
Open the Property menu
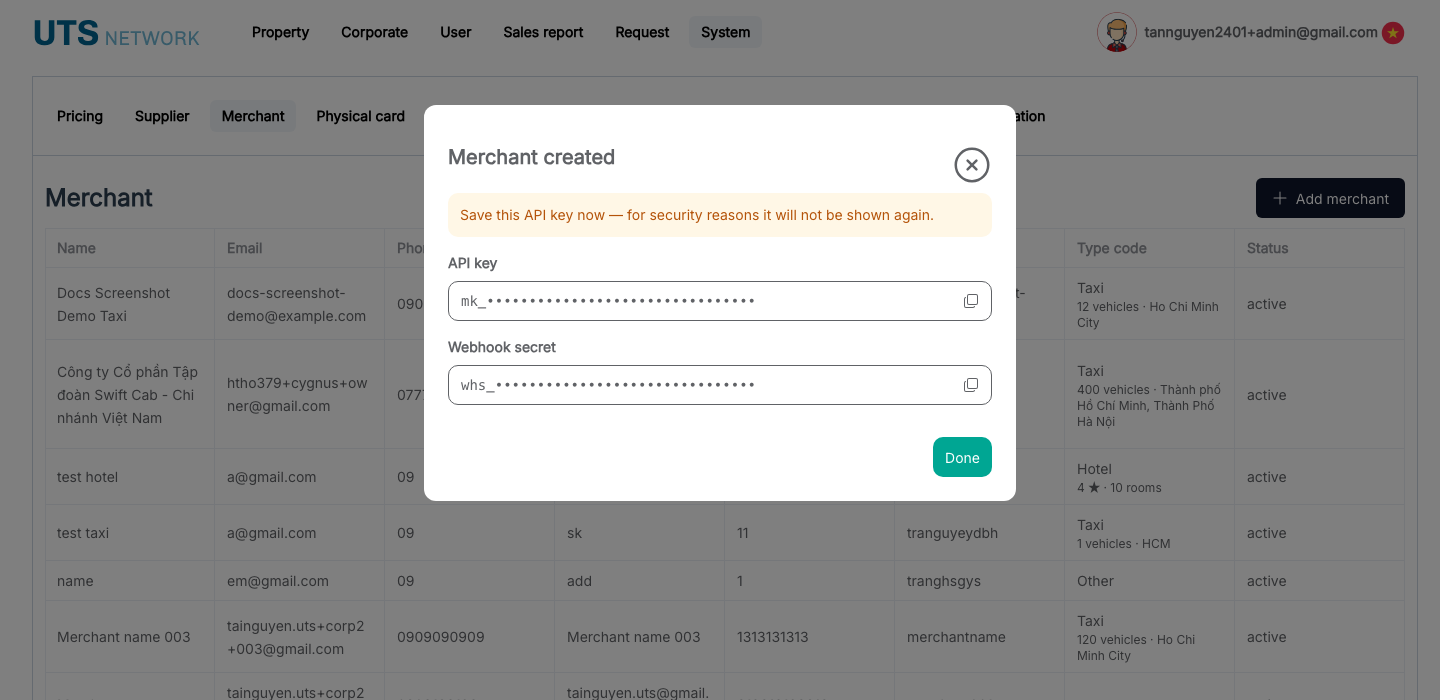point(280,32)
